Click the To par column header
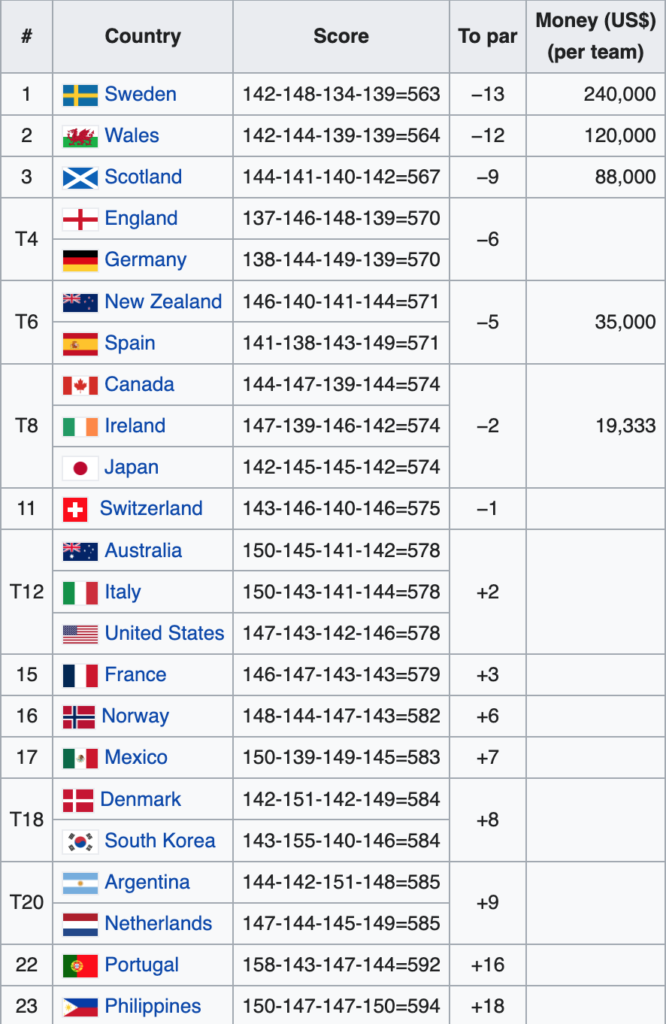This screenshot has width=666, height=1024. pyautogui.click(x=488, y=37)
